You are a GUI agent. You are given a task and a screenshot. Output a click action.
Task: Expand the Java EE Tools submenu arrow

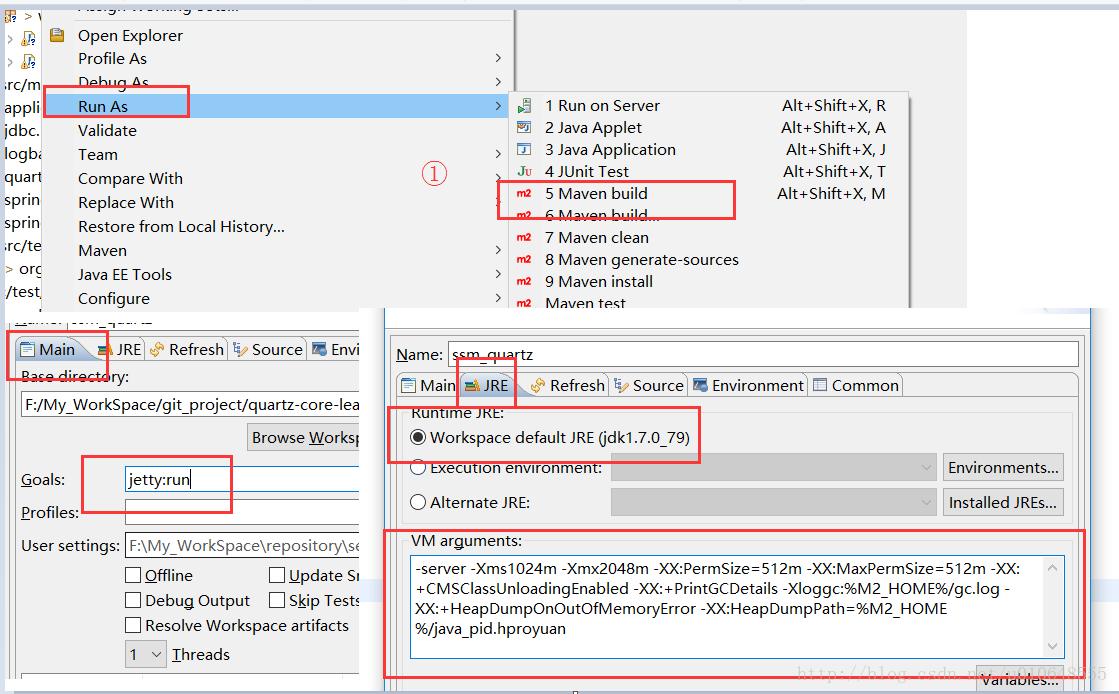[498, 274]
